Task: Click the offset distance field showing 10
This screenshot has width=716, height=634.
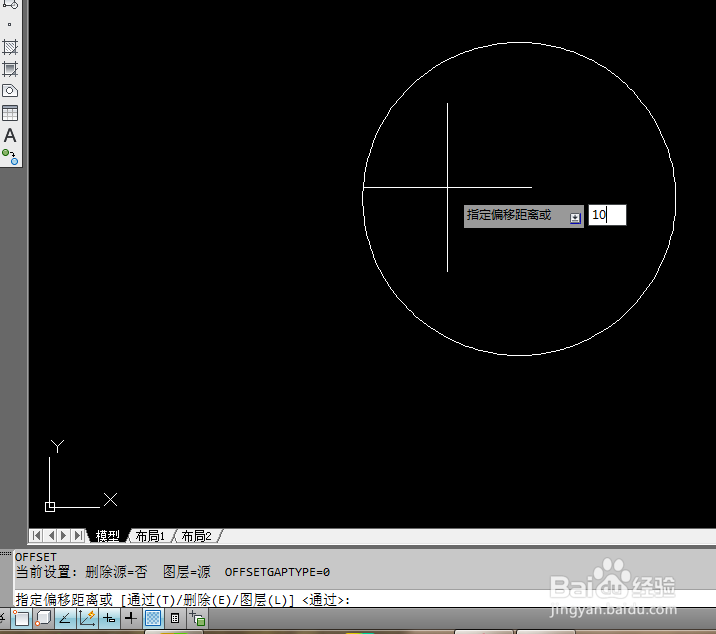Action: [x=607, y=215]
